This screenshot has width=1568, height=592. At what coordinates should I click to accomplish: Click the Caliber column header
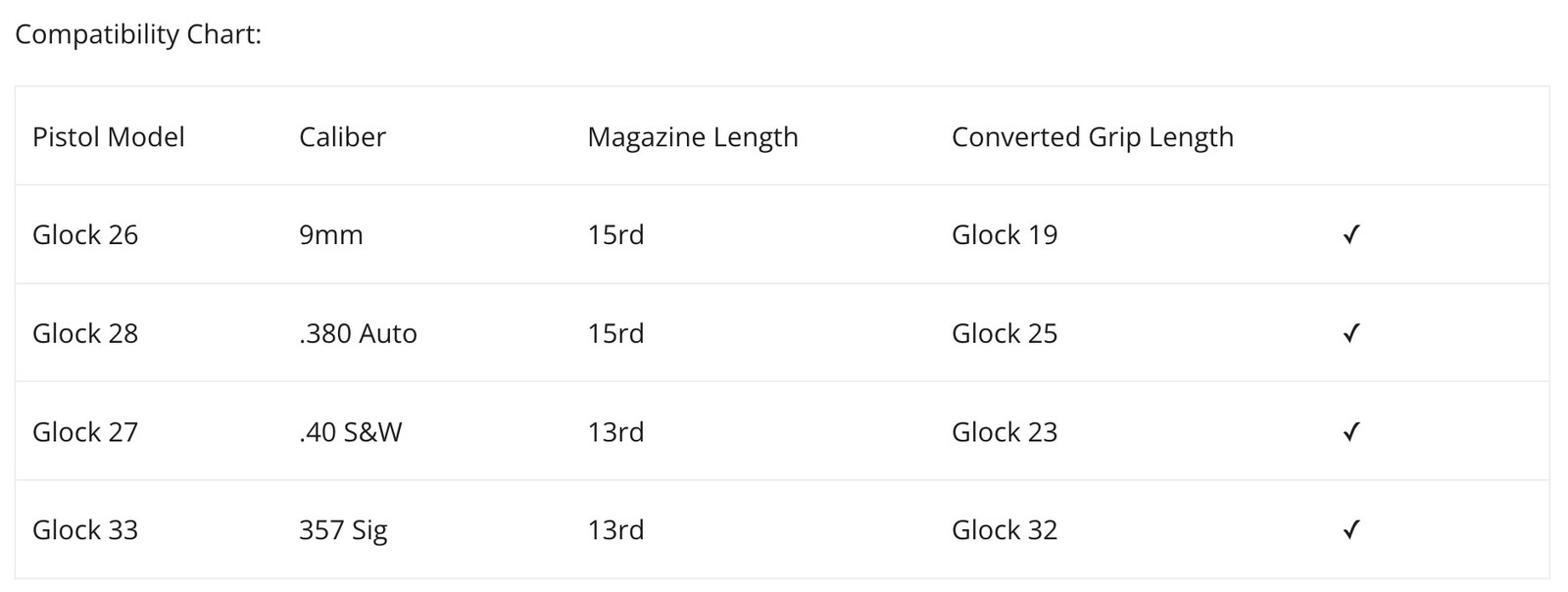(x=342, y=136)
